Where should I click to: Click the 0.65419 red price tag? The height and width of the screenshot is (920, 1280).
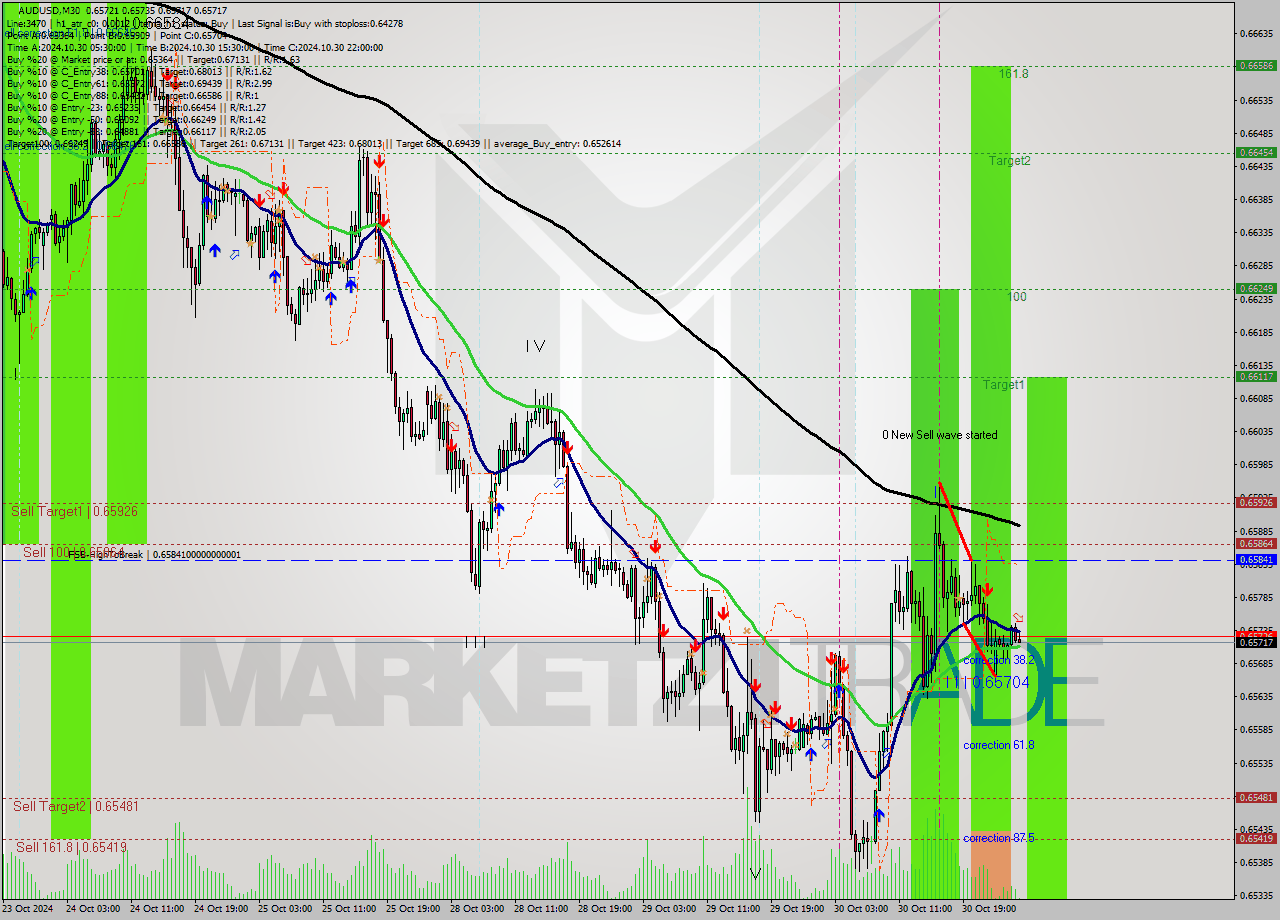coord(1256,838)
